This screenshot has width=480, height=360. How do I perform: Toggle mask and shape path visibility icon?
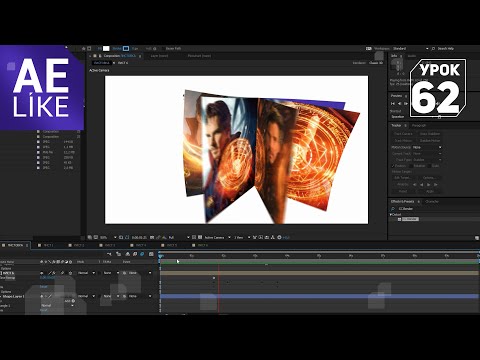tap(127, 237)
